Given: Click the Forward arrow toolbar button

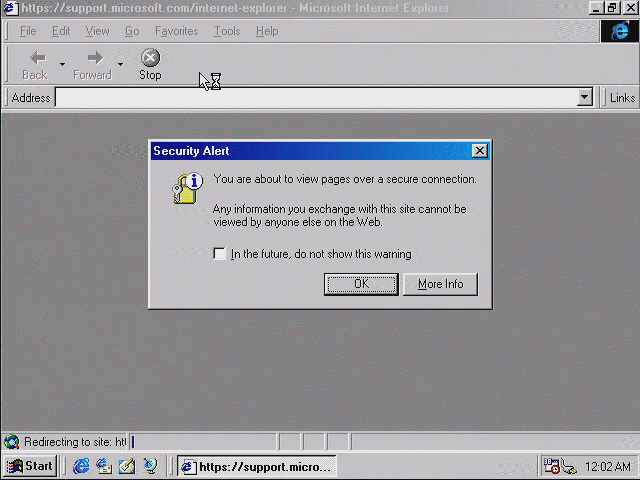Looking at the screenshot, I should point(92,64).
